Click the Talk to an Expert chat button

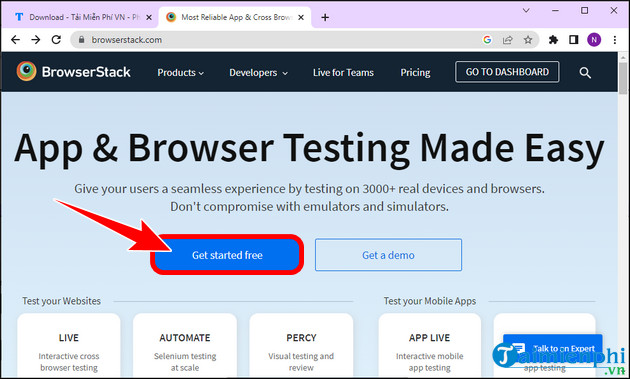click(553, 348)
